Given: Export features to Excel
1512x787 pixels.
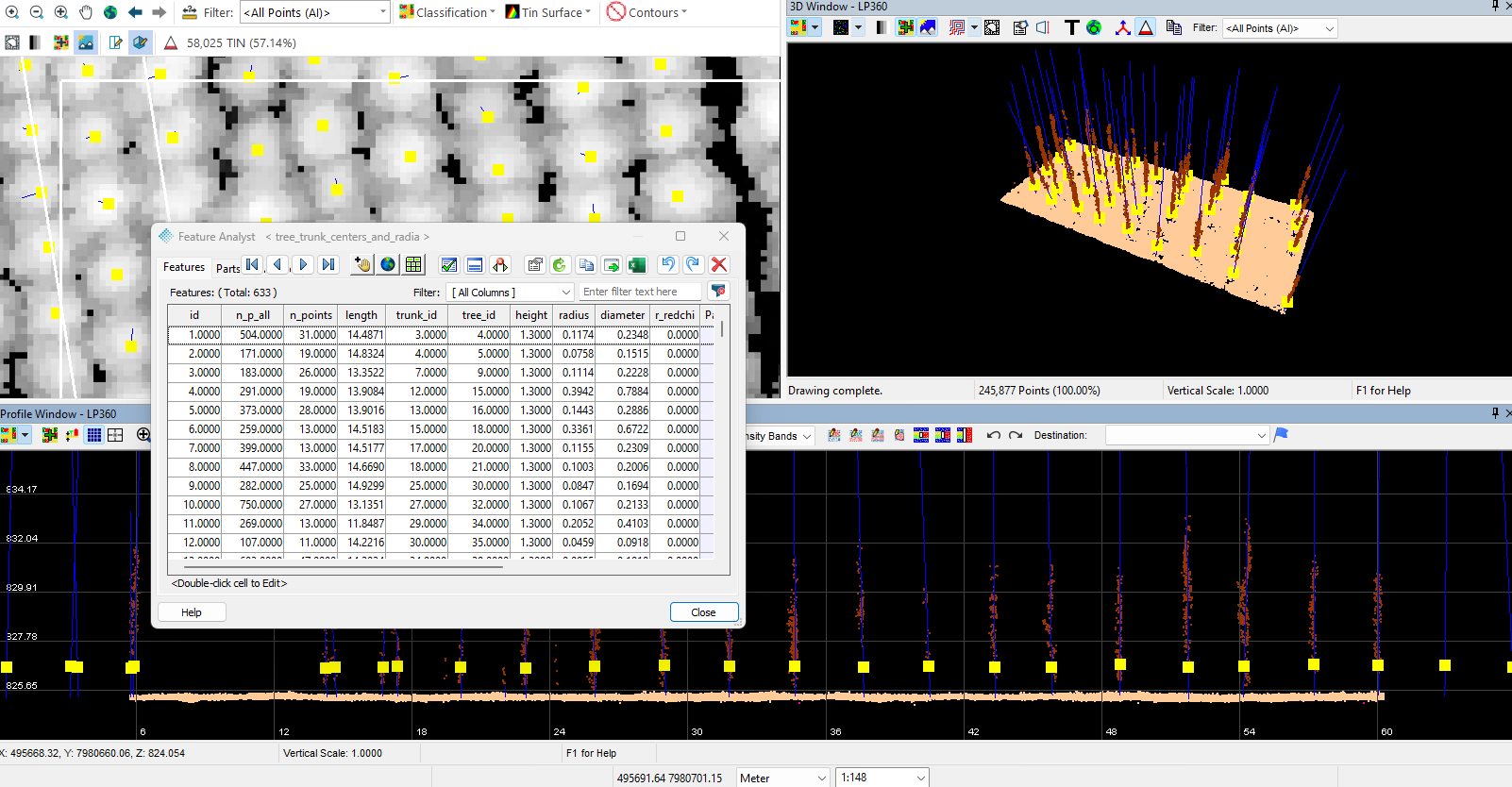Looking at the screenshot, I should point(637,265).
